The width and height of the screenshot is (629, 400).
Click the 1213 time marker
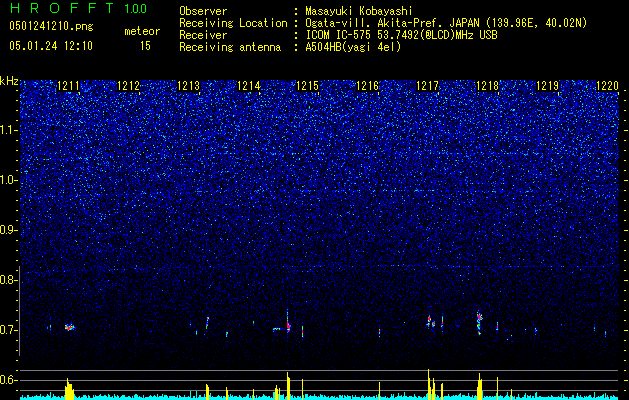coord(188,86)
